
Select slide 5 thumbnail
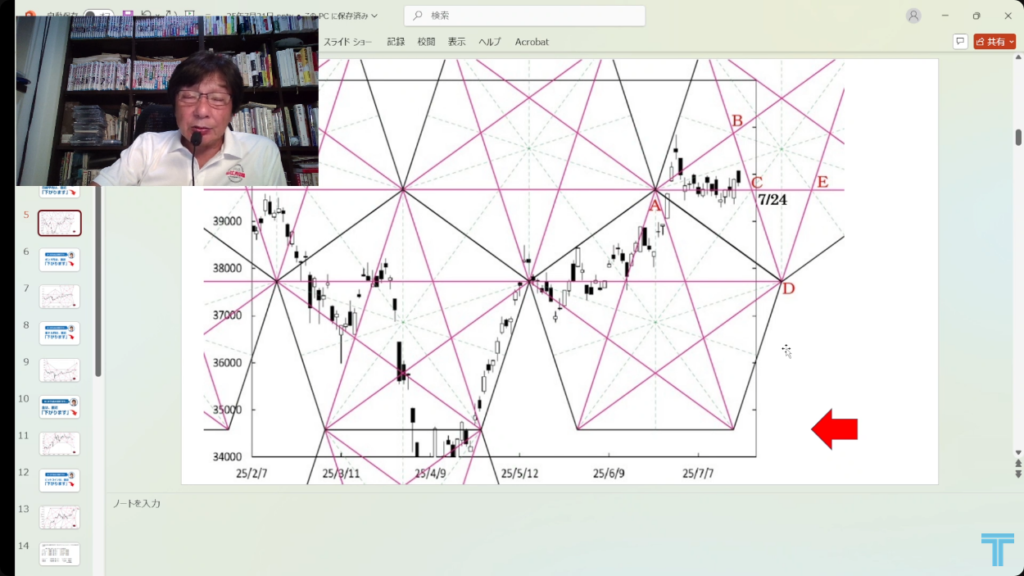pos(59,223)
